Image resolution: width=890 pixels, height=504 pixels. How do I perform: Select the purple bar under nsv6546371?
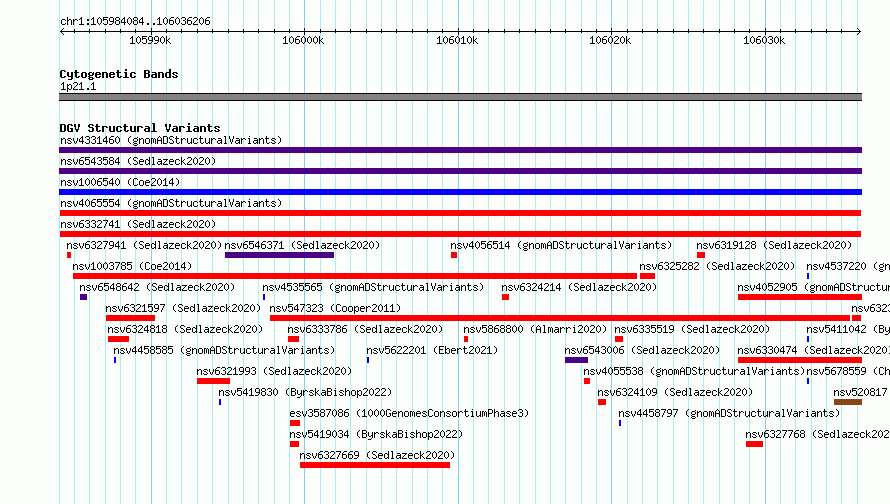pos(279,255)
